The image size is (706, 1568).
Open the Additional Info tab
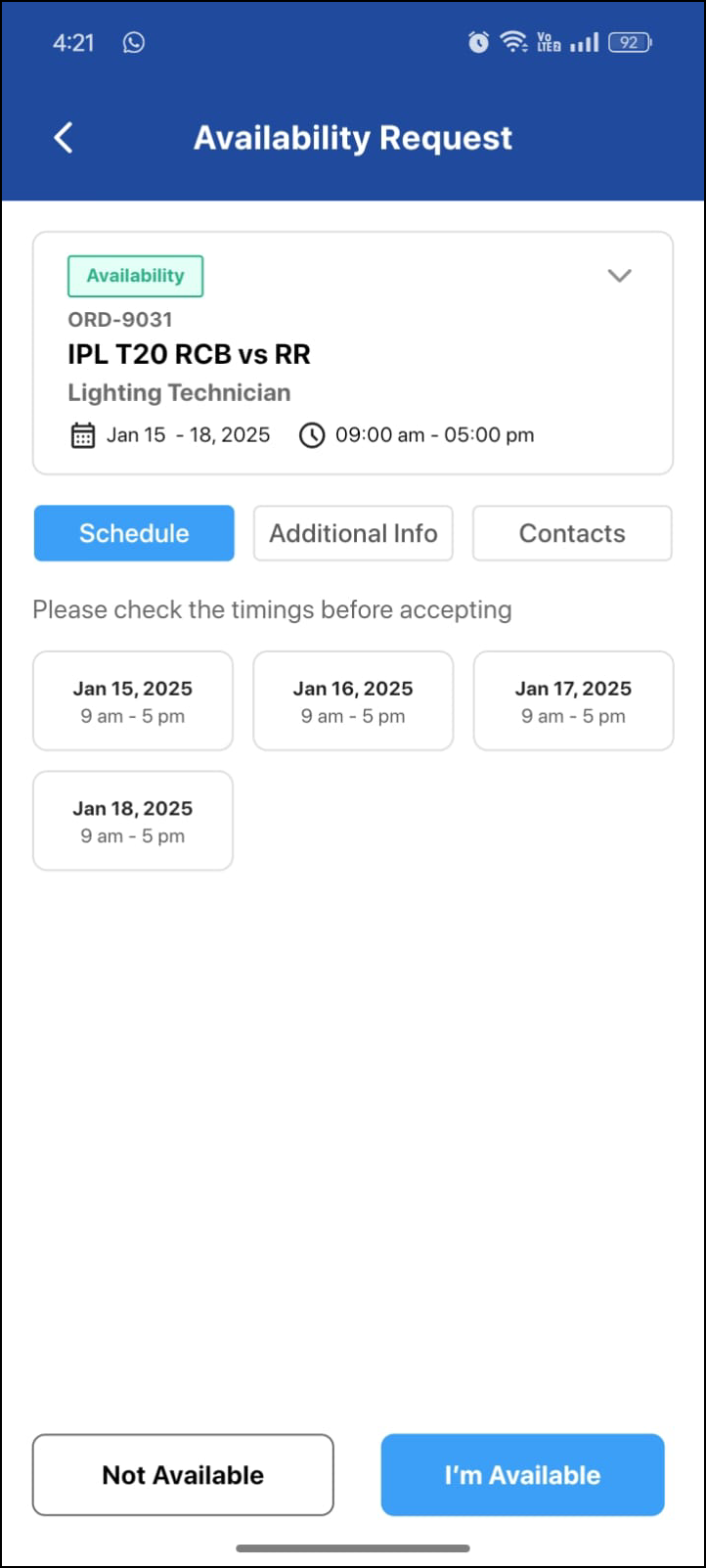click(353, 533)
